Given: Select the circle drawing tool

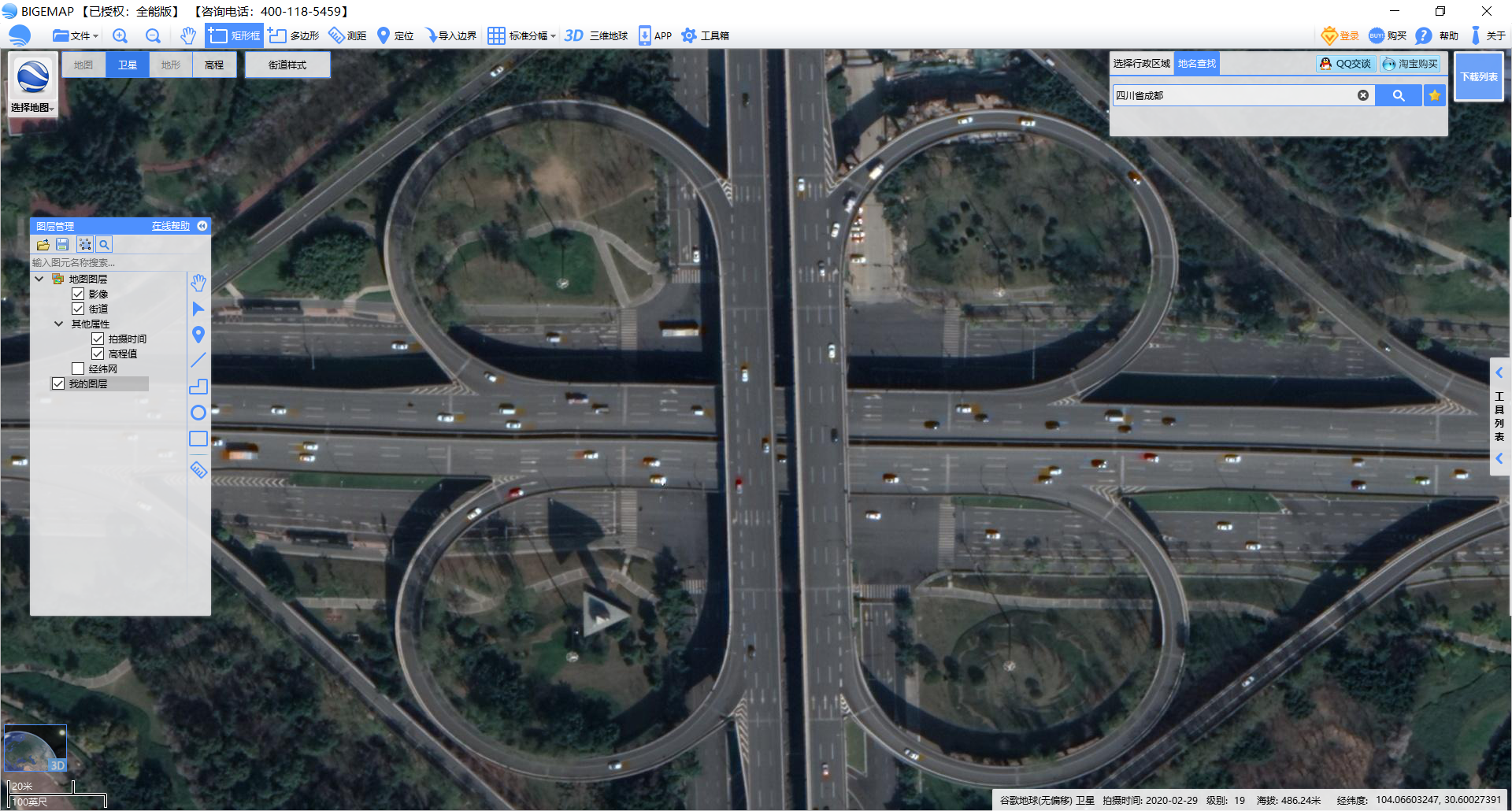Looking at the screenshot, I should pos(198,413).
